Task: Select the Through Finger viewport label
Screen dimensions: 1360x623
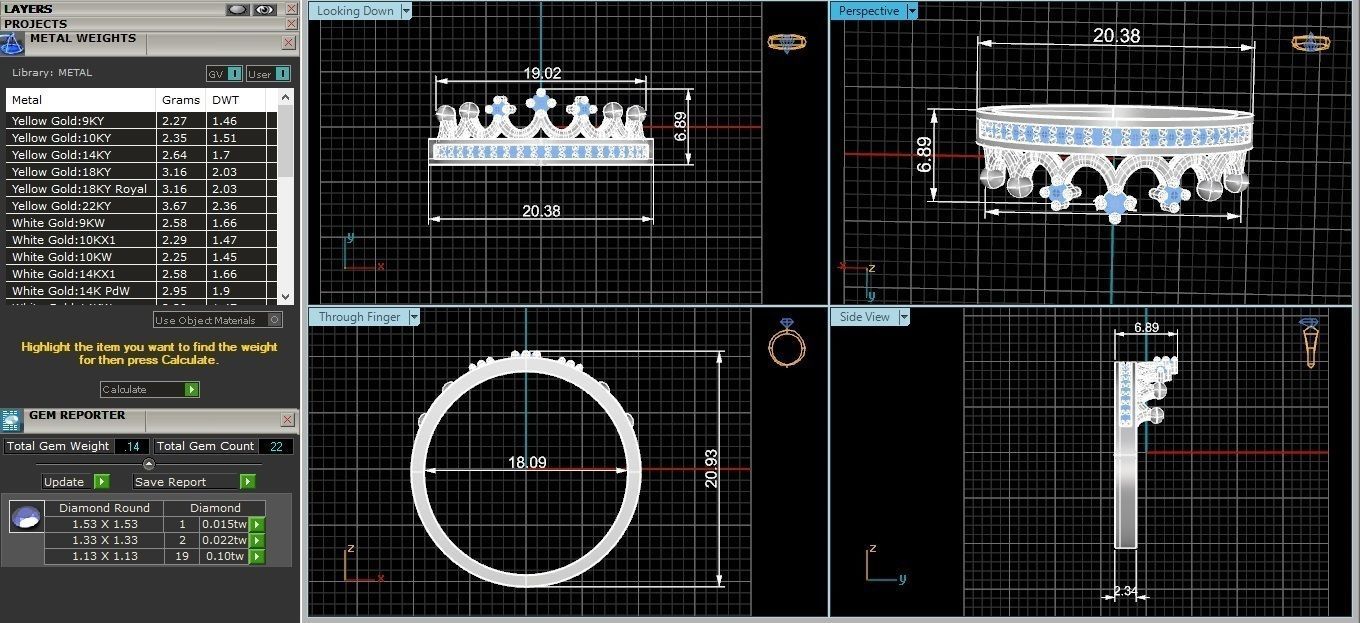Action: point(358,317)
